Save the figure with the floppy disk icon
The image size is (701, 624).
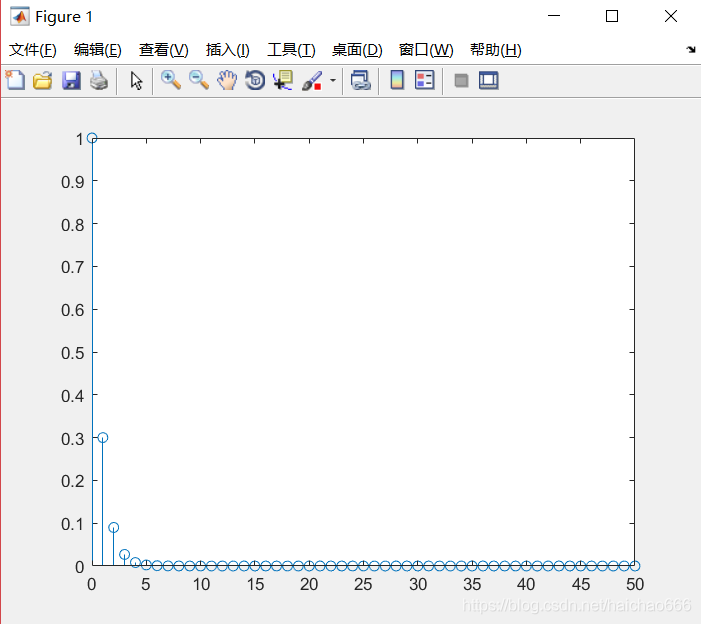click(x=71, y=81)
